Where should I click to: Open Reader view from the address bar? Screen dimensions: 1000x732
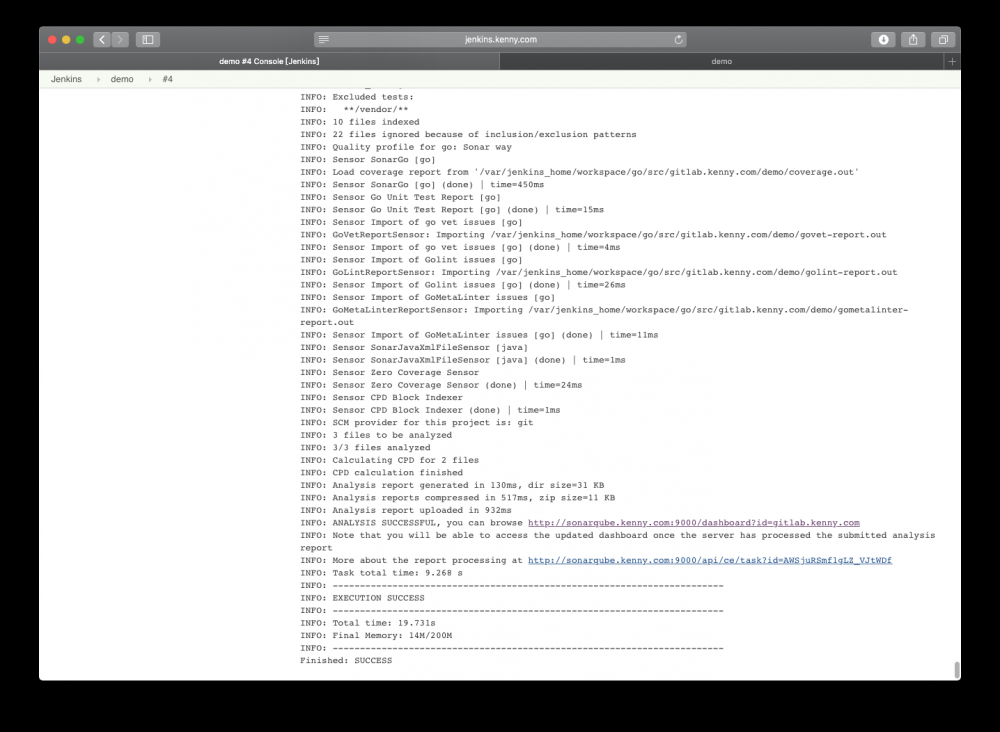click(322, 40)
